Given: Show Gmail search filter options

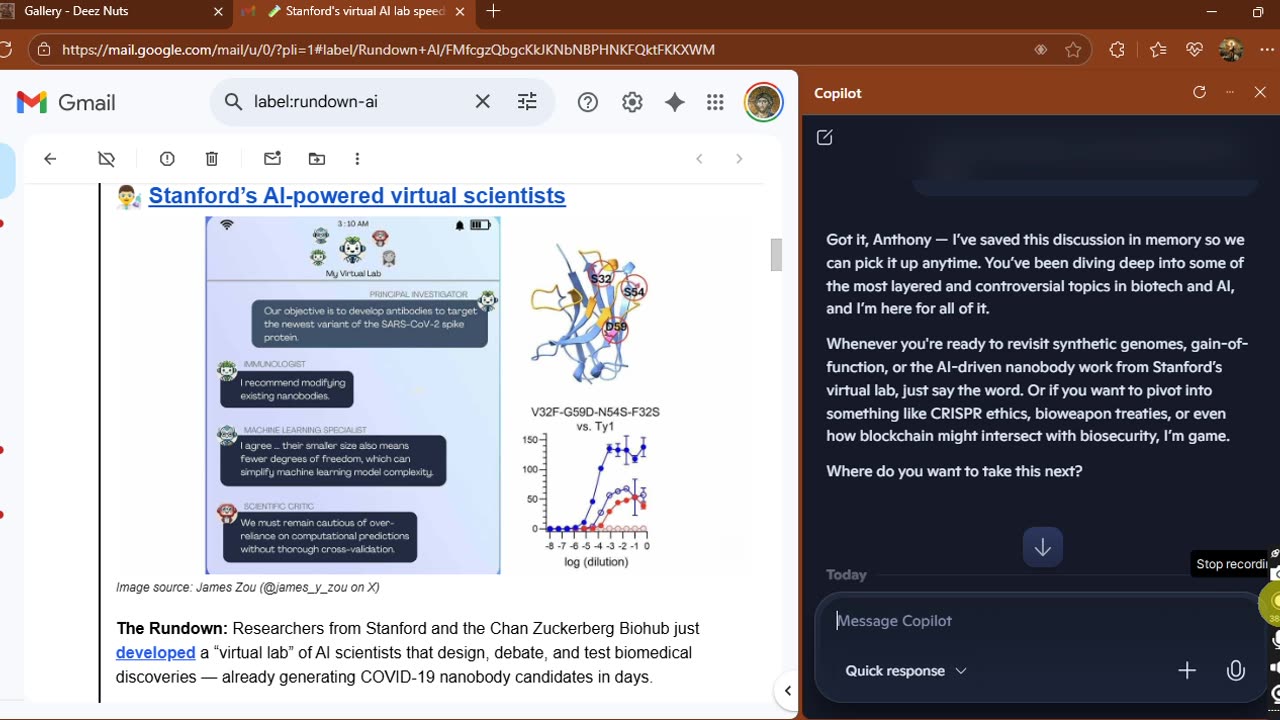Looking at the screenshot, I should point(527,102).
